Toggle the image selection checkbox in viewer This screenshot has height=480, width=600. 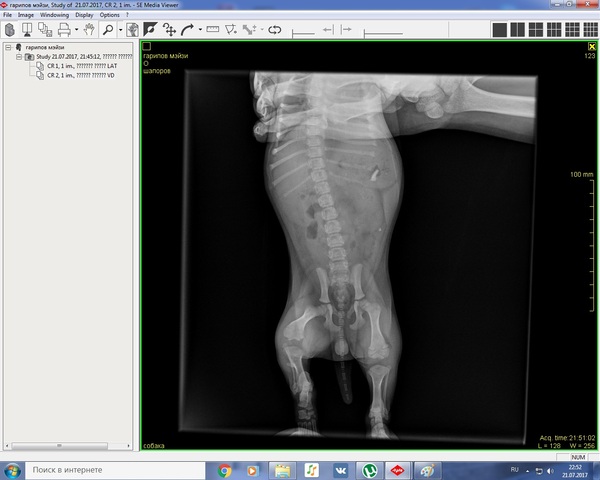click(146, 46)
